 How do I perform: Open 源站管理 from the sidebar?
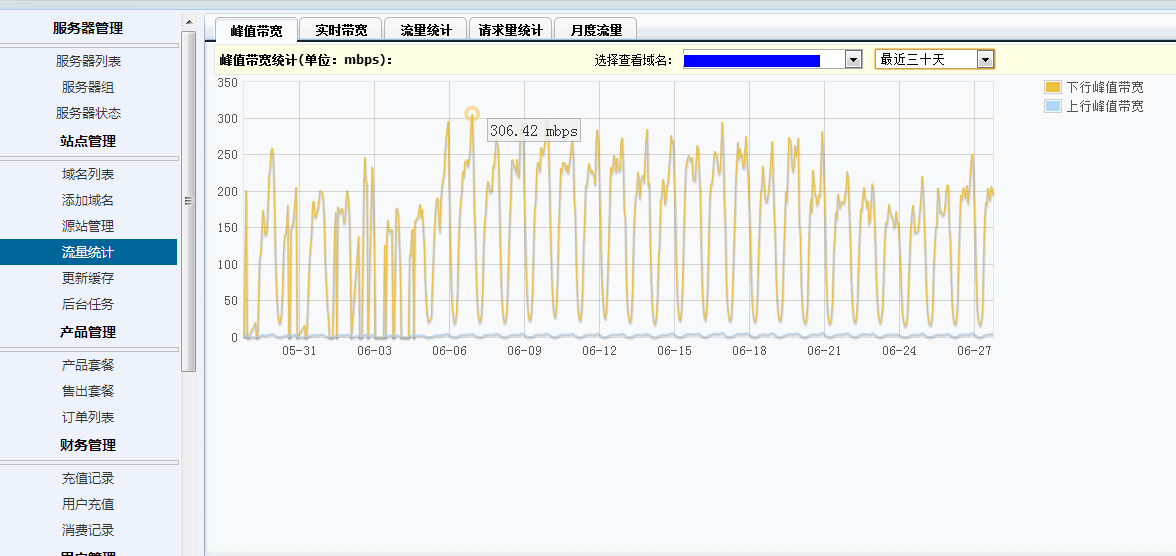[x=88, y=226]
